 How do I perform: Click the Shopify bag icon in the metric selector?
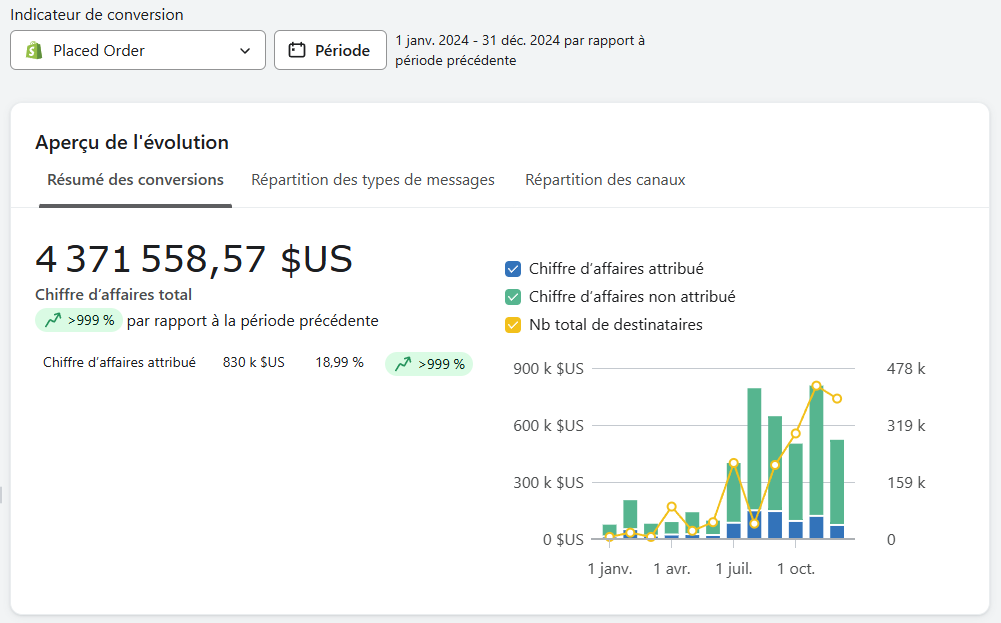[x=31, y=50]
